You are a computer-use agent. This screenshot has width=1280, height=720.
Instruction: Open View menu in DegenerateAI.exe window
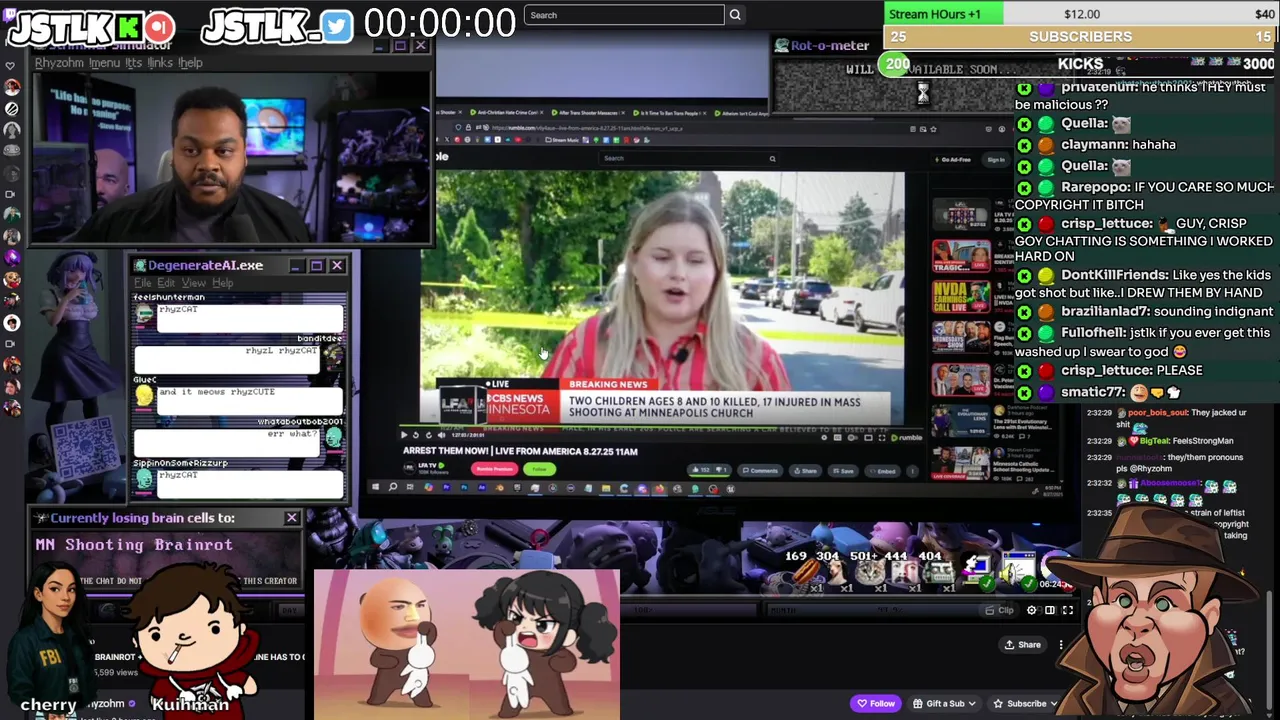pos(193,283)
